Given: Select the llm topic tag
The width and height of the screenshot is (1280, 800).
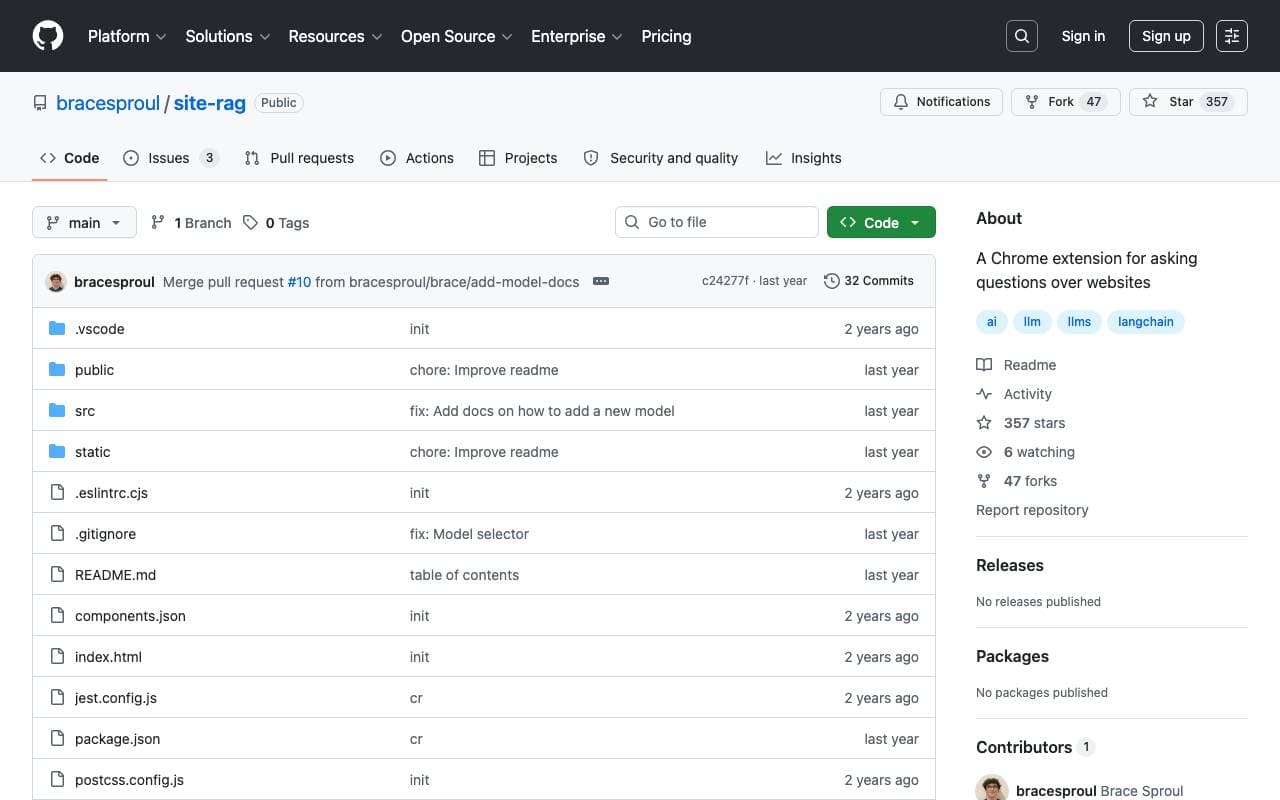Looking at the screenshot, I should click(1032, 322).
